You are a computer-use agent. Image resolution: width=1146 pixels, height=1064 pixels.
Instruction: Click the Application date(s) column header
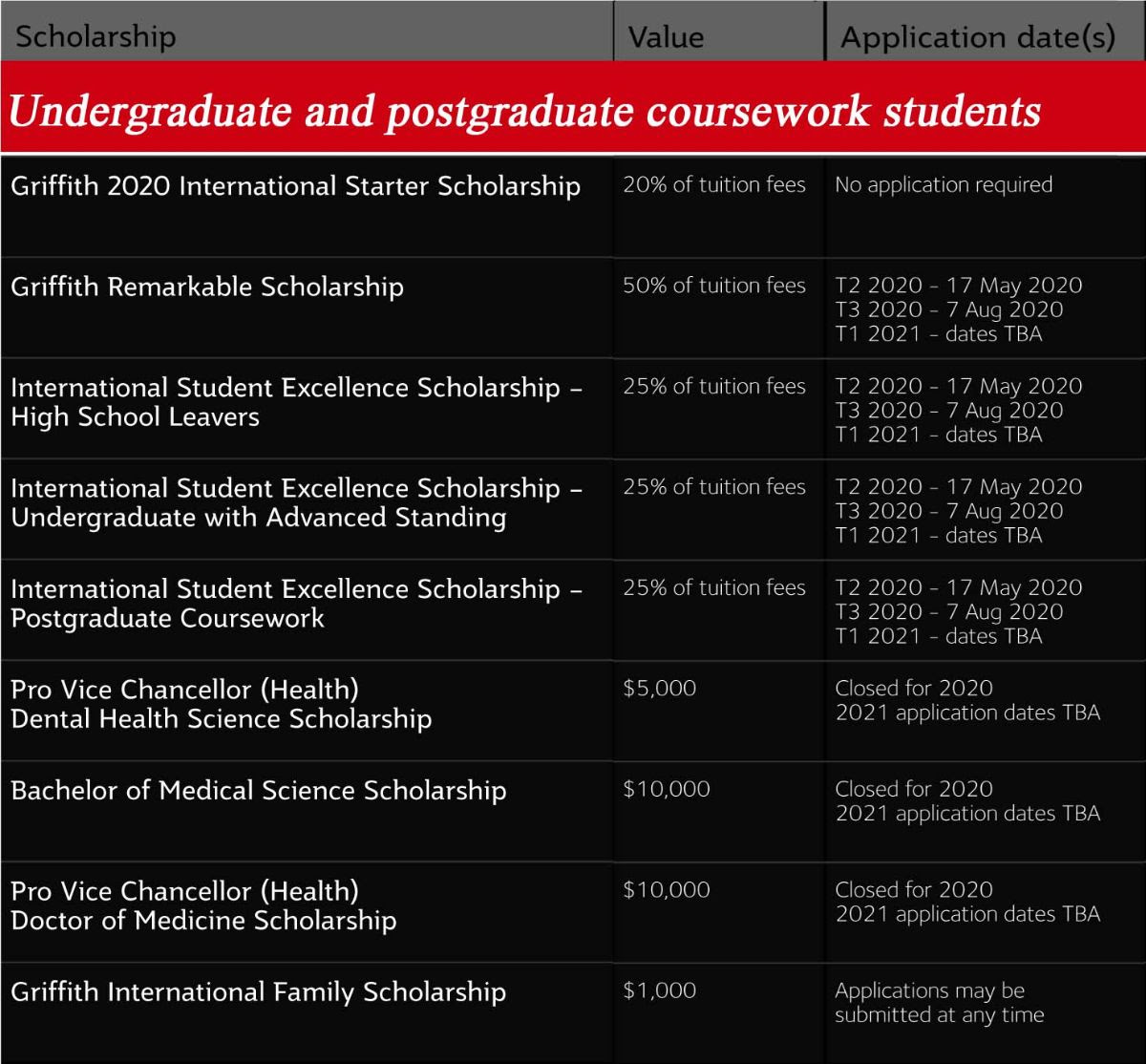(x=978, y=37)
